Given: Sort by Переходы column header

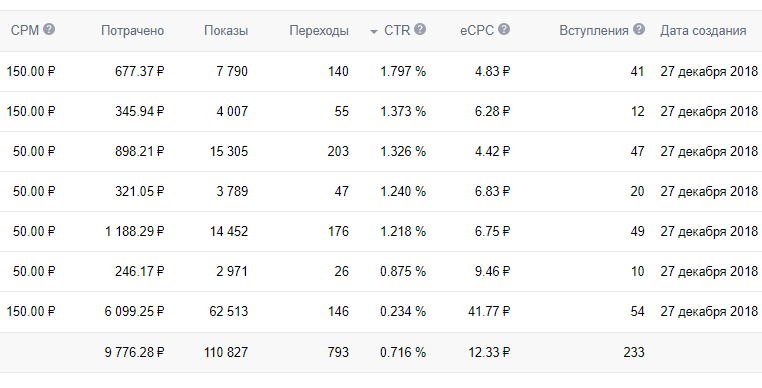Looking at the screenshot, I should tap(319, 31).
